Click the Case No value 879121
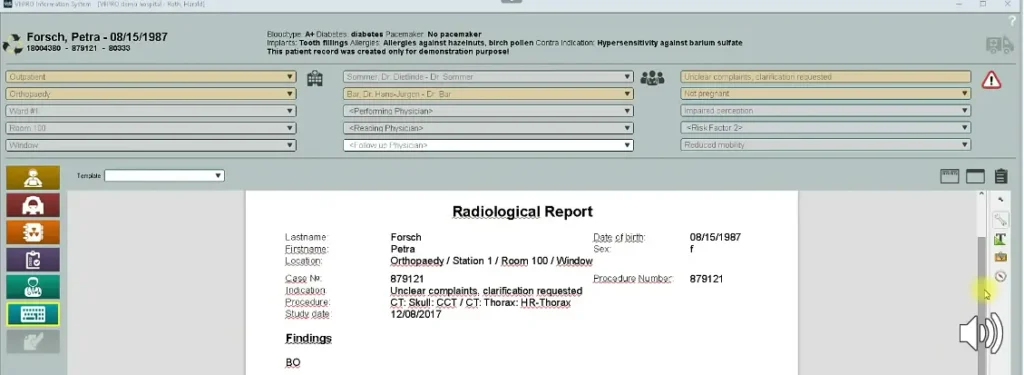Image resolution: width=1024 pixels, height=375 pixels. [x=407, y=279]
